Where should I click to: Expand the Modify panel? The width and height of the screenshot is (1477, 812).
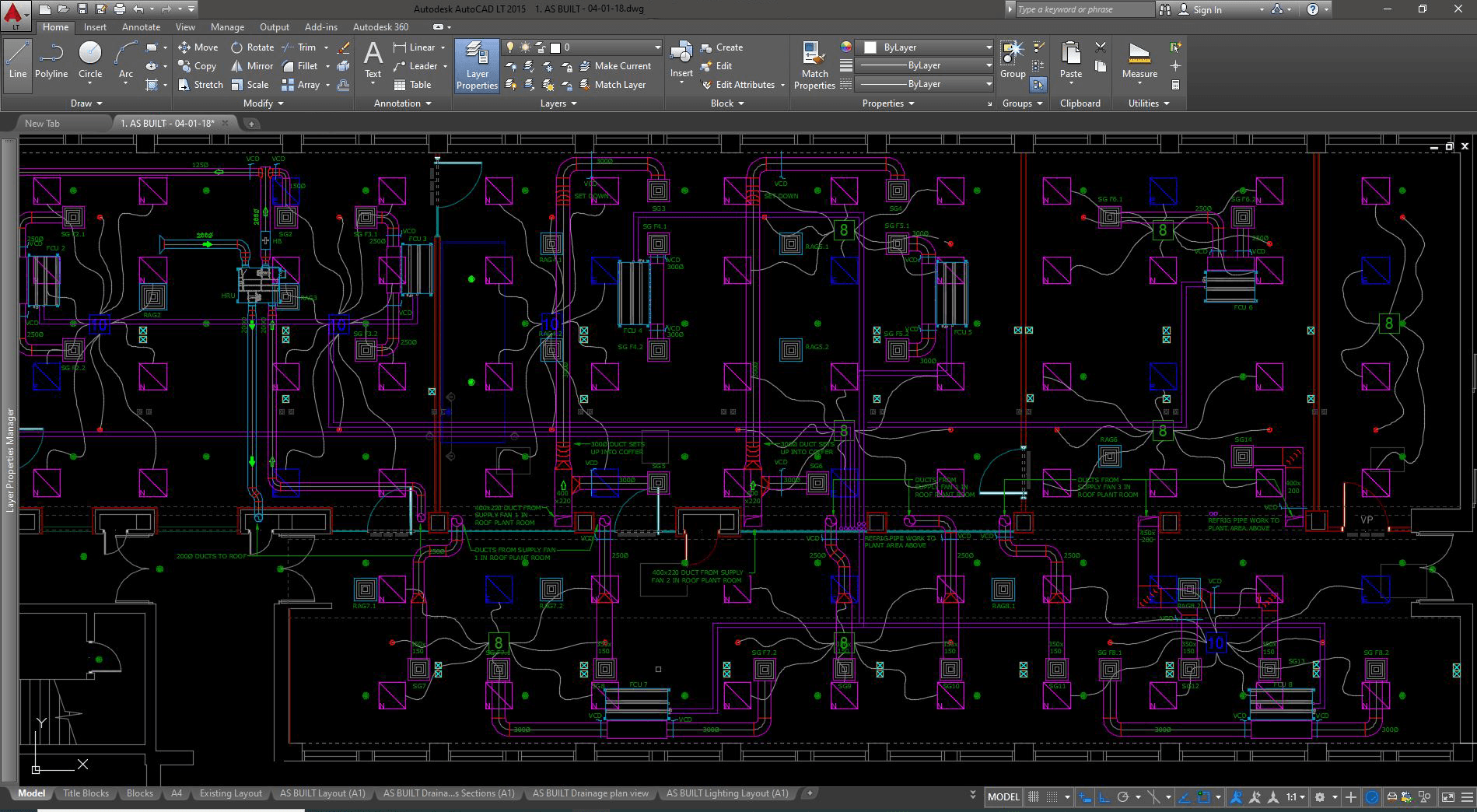[263, 103]
